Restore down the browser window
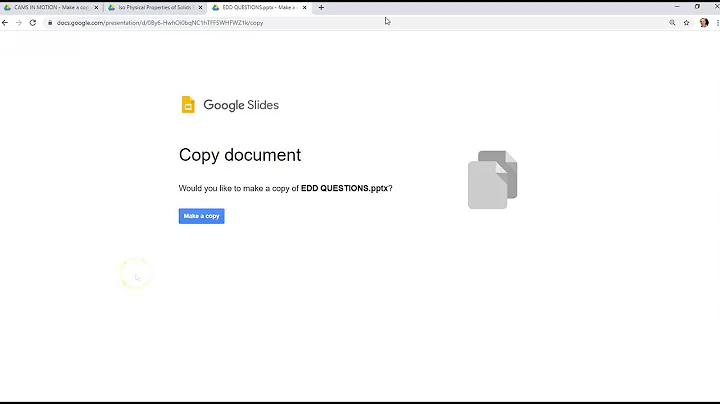 point(697,6)
